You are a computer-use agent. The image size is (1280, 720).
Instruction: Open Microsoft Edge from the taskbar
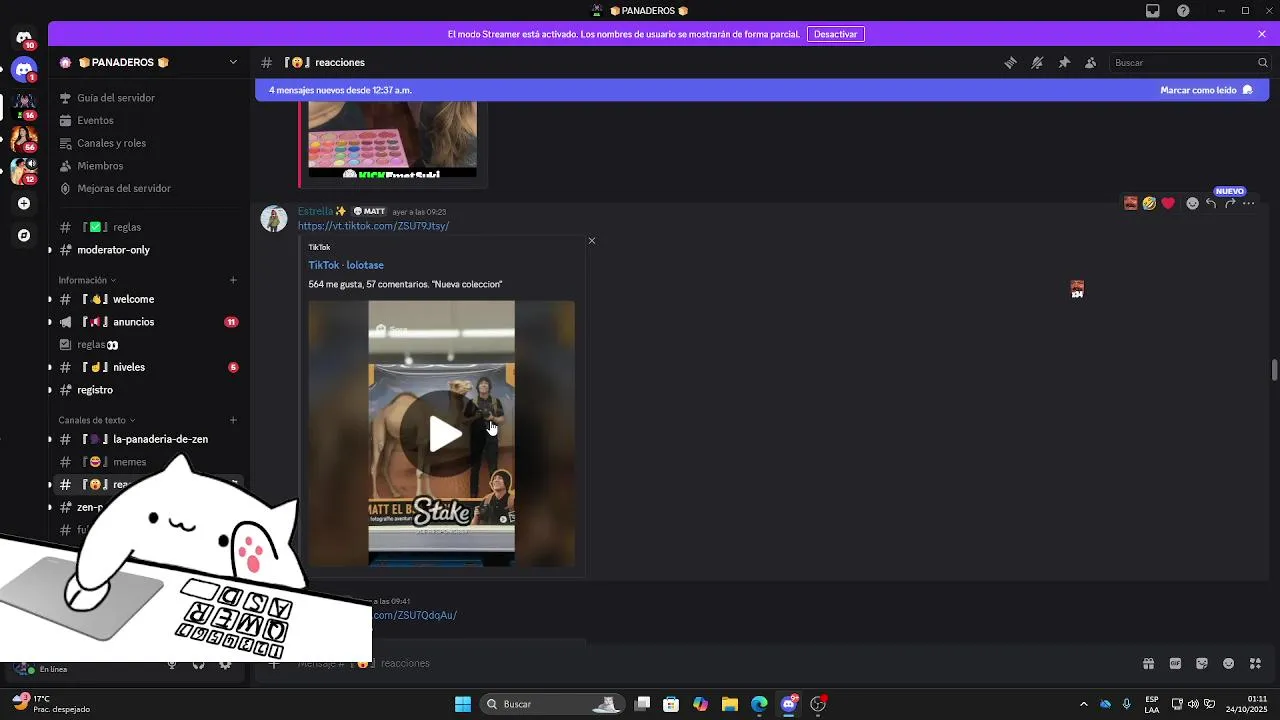pos(759,704)
